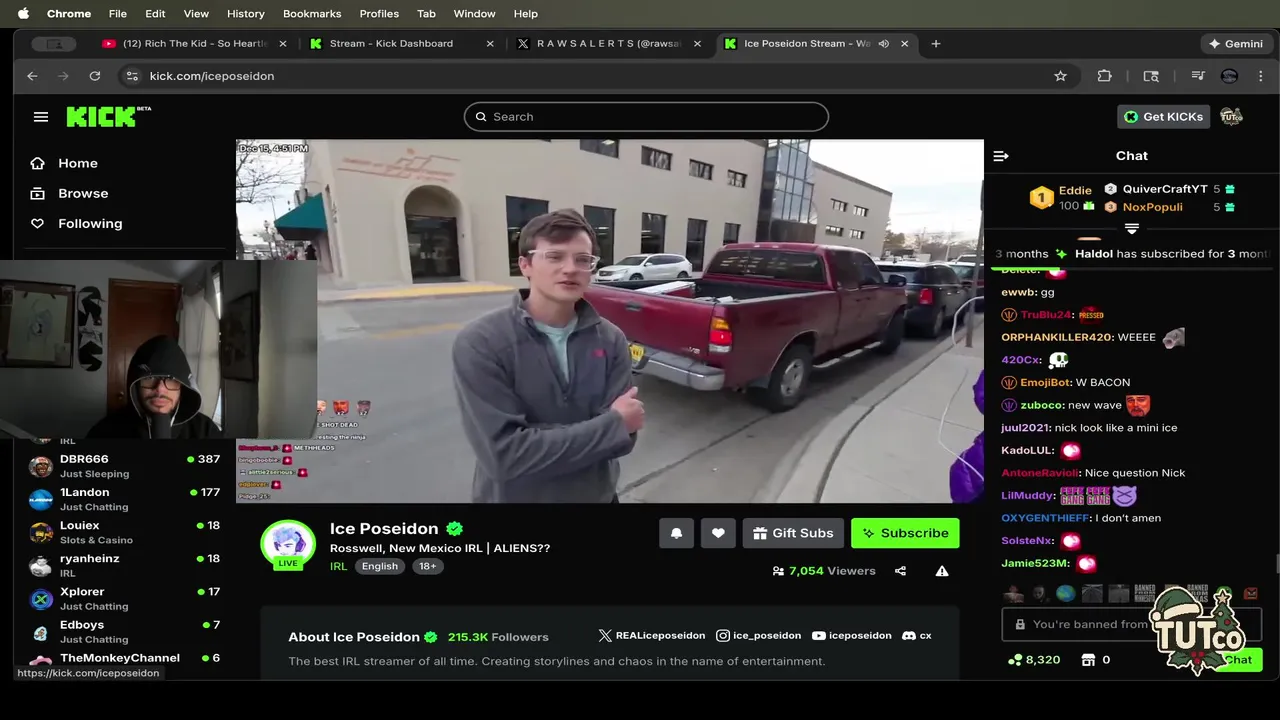The width and height of the screenshot is (1280, 720).
Task: Click the 8,320 channel points icon
Action: [1015, 660]
